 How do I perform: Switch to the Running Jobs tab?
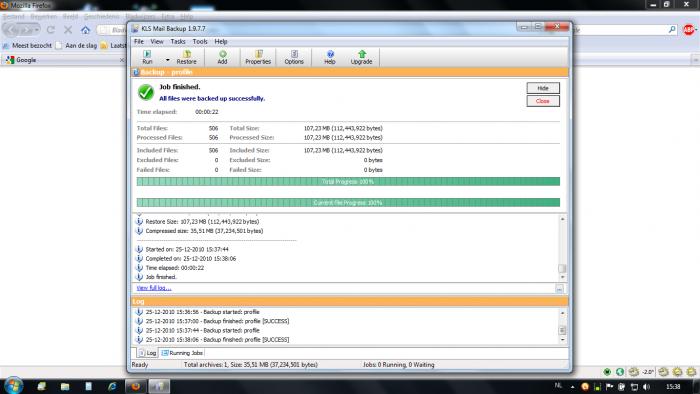pos(182,353)
